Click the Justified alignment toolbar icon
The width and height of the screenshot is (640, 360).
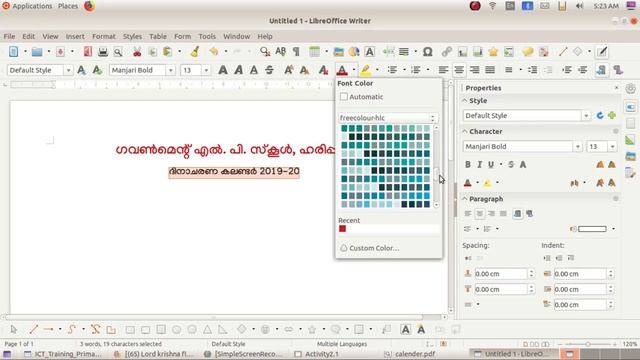point(490,70)
